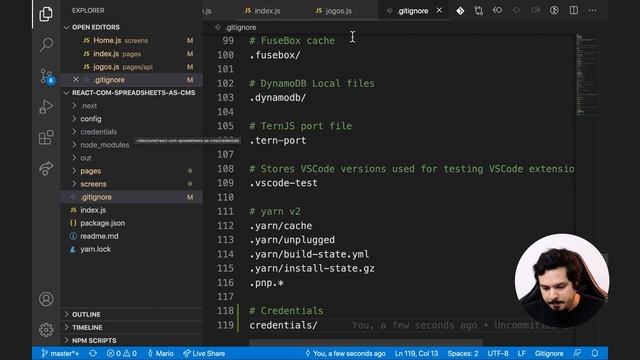
Task: Change the UTF-8 encoding setting
Action: pyautogui.click(x=498, y=353)
